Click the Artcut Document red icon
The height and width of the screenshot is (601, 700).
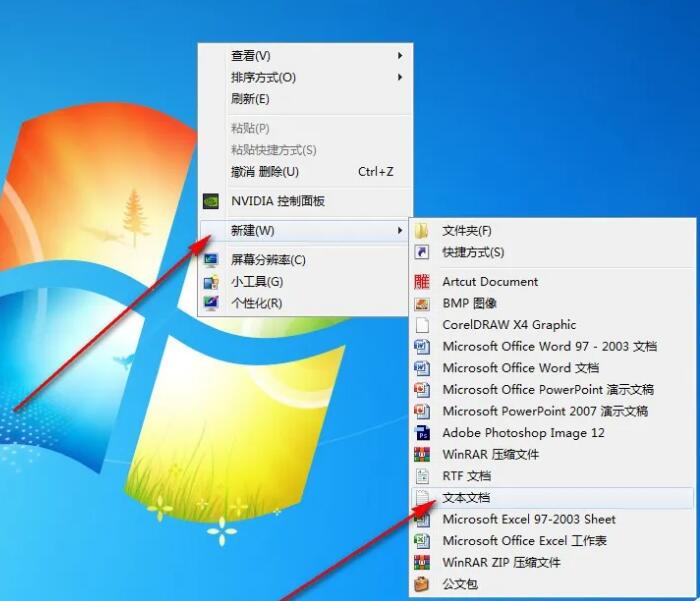422,282
